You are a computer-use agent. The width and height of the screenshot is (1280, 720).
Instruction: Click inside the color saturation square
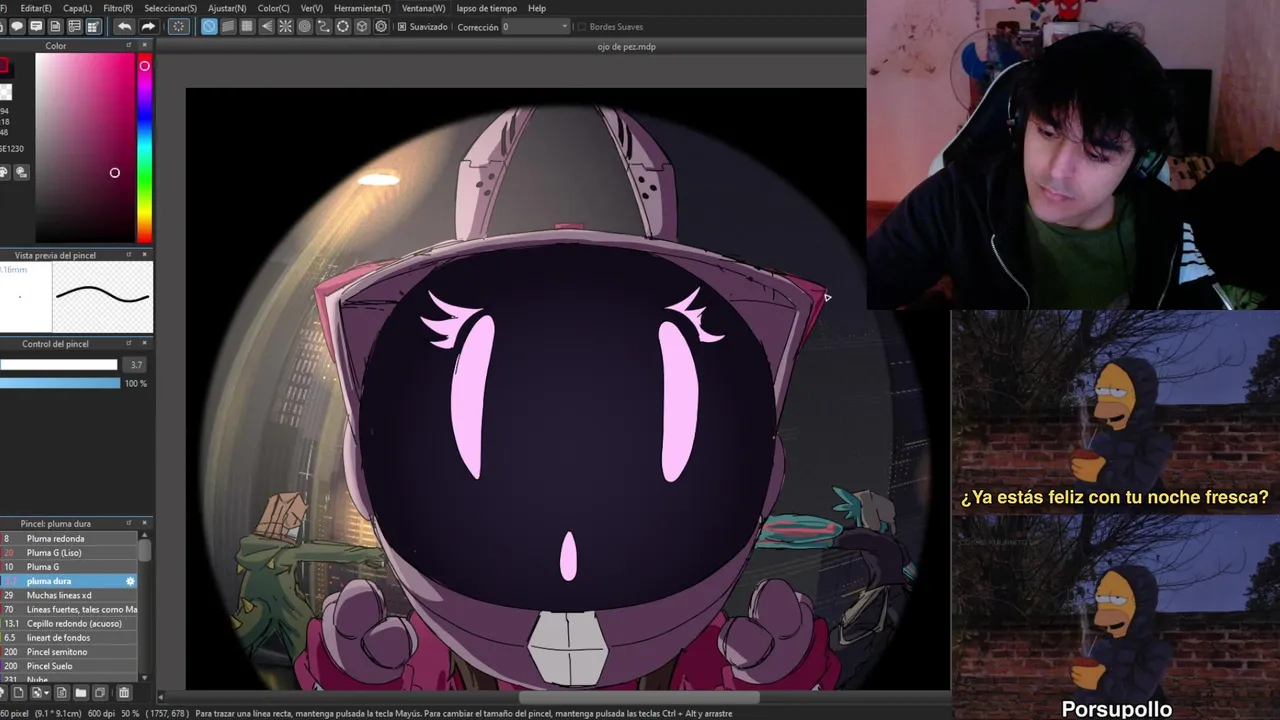85,147
